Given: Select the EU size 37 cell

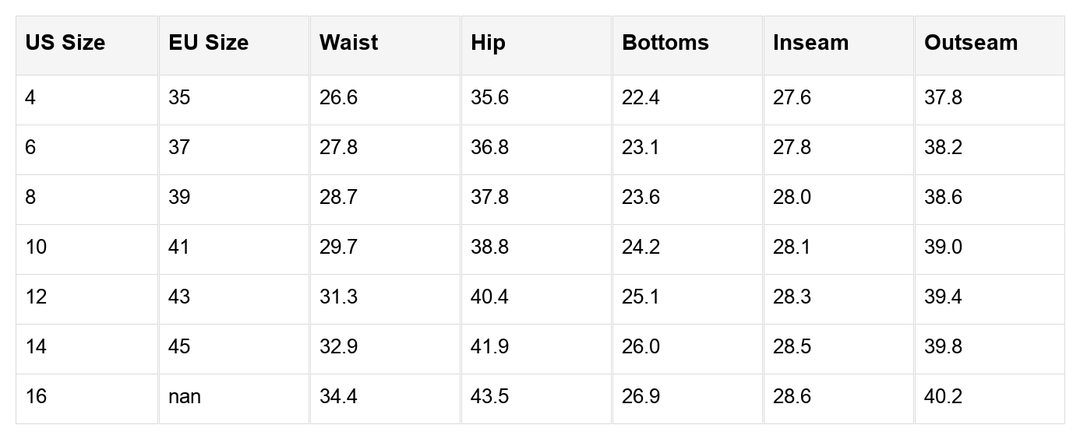Looking at the screenshot, I should point(180,148).
